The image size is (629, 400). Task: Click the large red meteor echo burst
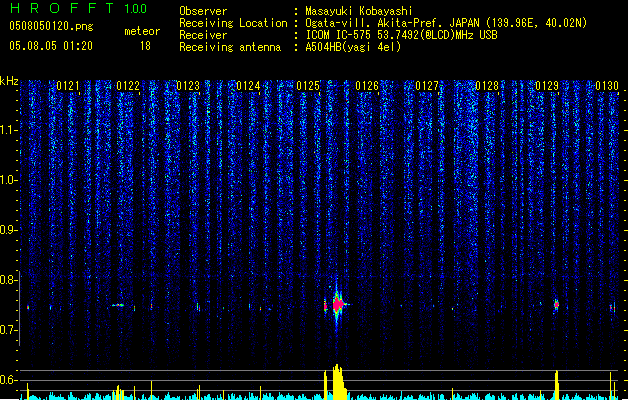[338, 305]
